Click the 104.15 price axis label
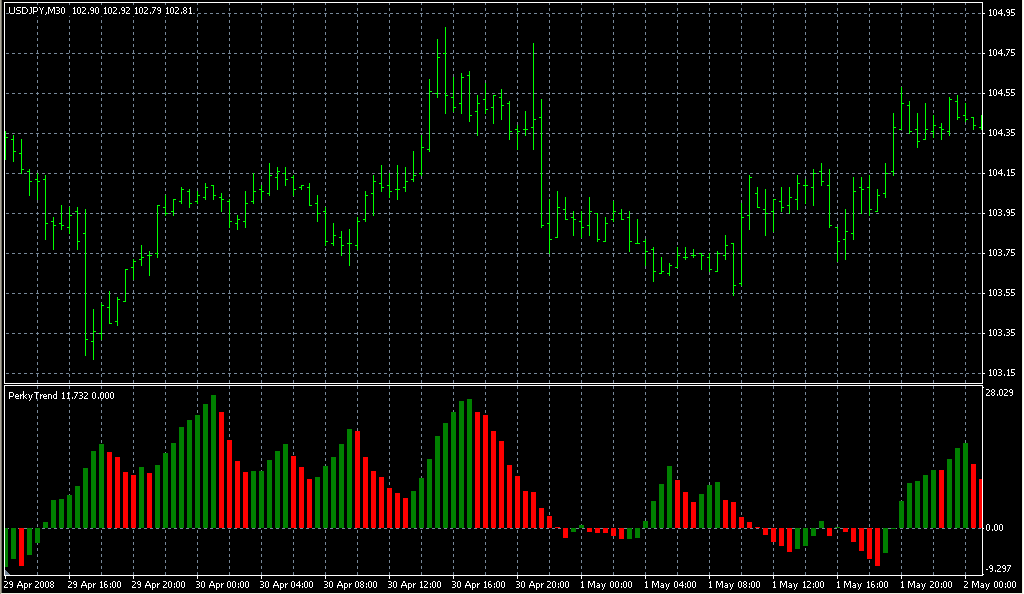 coord(1000,173)
